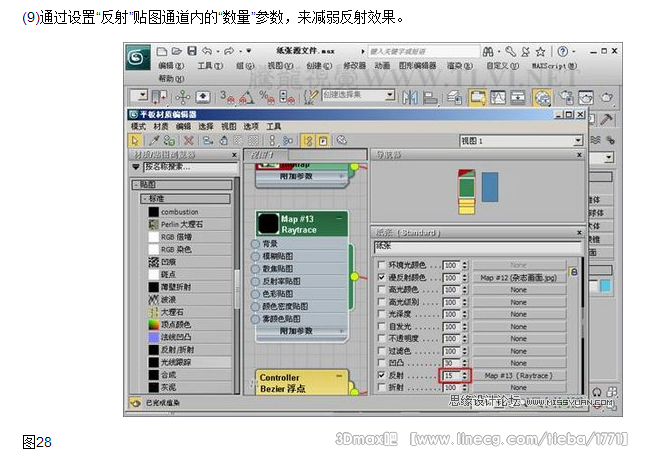Toggle the Percent Snap icon
Screen dimensions: 657x456
pyautogui.click(x=266, y=97)
